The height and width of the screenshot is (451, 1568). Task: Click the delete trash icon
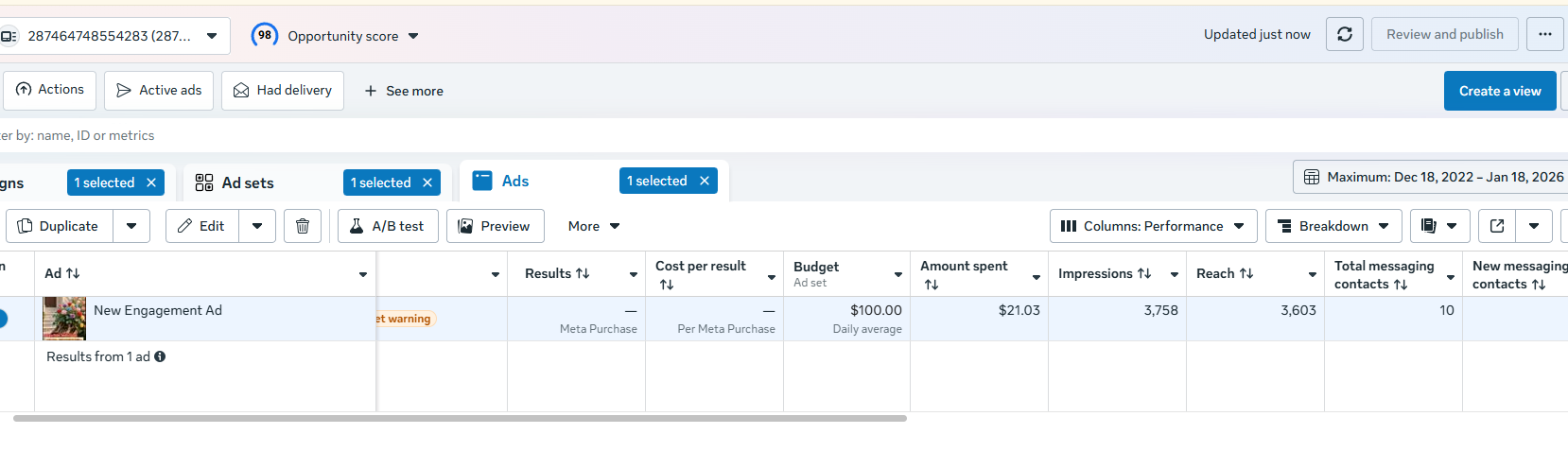303,226
